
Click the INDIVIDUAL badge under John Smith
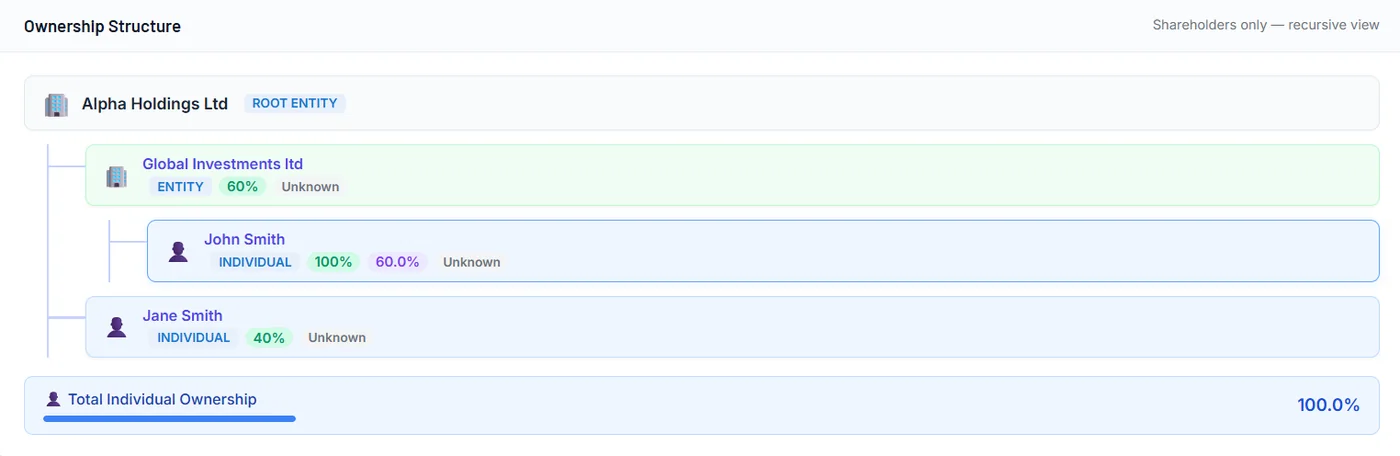pos(255,262)
